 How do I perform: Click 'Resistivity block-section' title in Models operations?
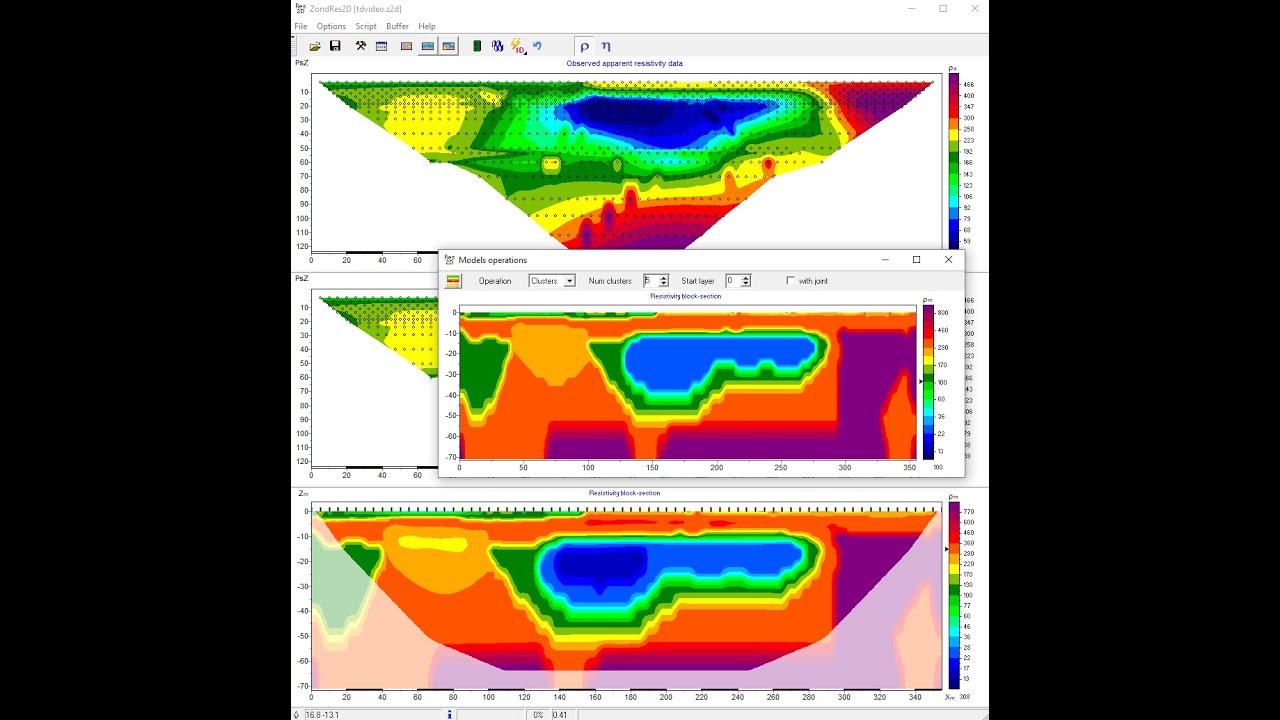tap(686, 296)
